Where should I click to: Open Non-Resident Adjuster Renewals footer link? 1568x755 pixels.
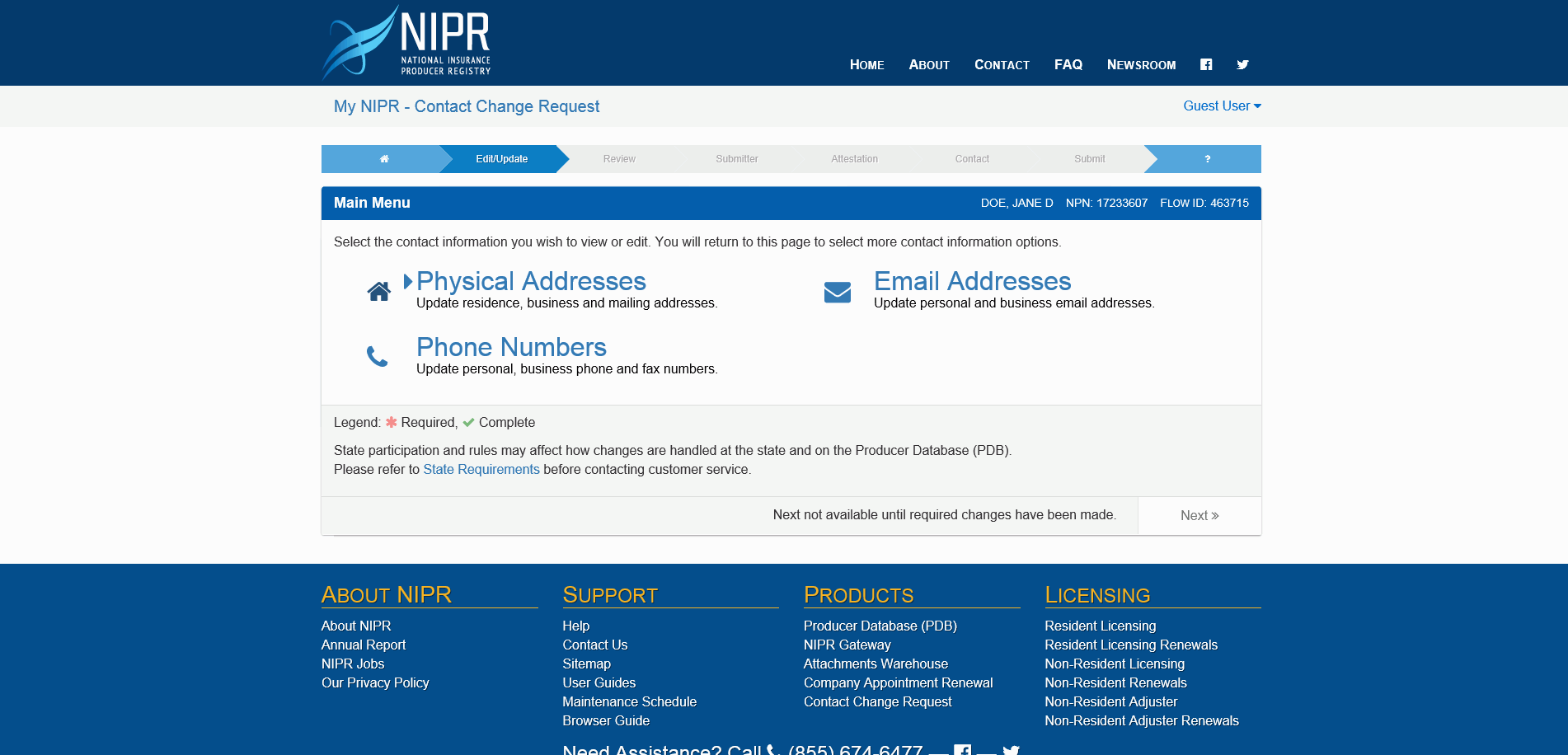pyautogui.click(x=1141, y=720)
